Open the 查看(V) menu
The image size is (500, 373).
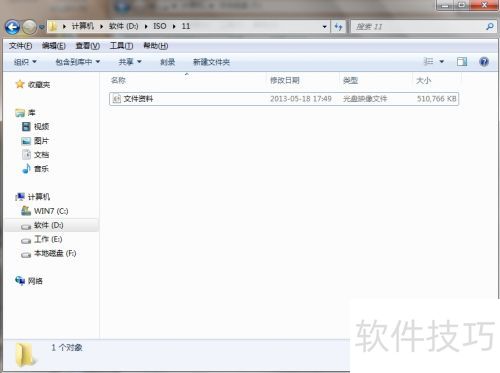(87, 46)
